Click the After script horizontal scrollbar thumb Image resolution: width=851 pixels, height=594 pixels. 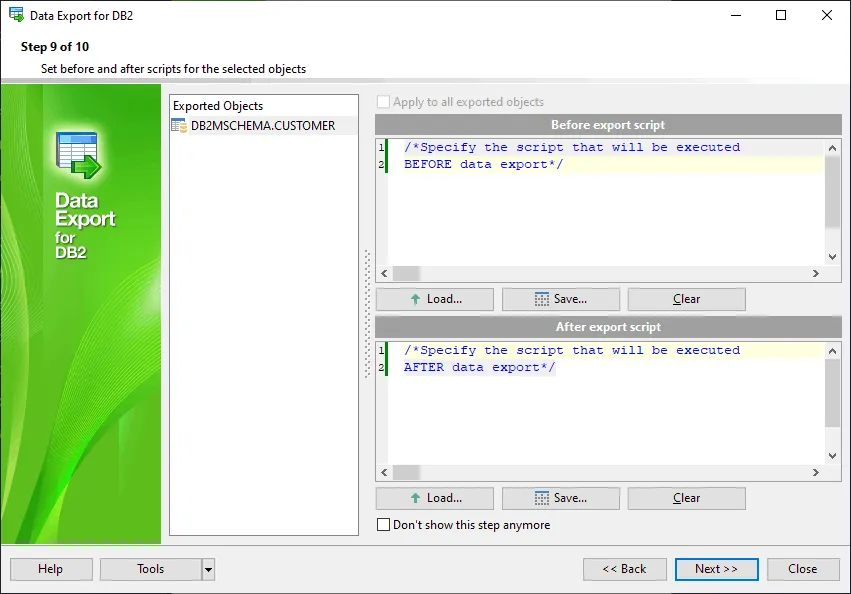point(406,472)
